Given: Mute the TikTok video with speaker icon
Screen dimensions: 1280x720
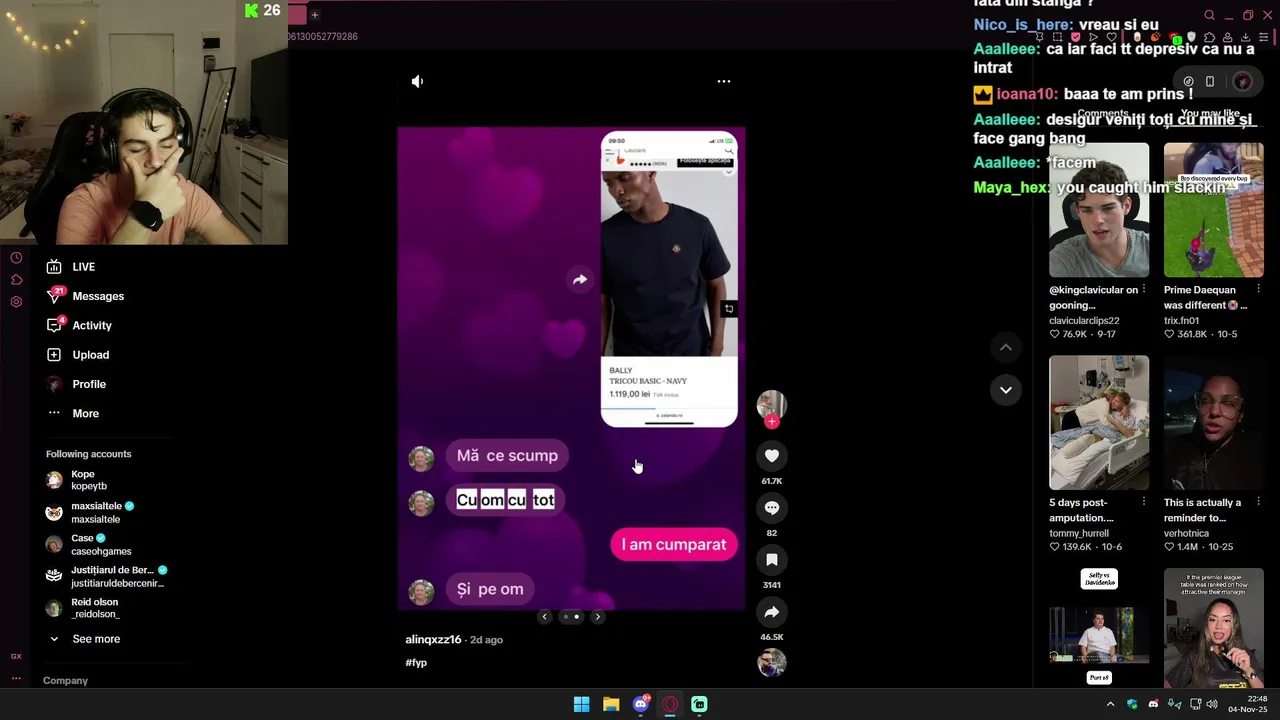Looking at the screenshot, I should 418,82.
